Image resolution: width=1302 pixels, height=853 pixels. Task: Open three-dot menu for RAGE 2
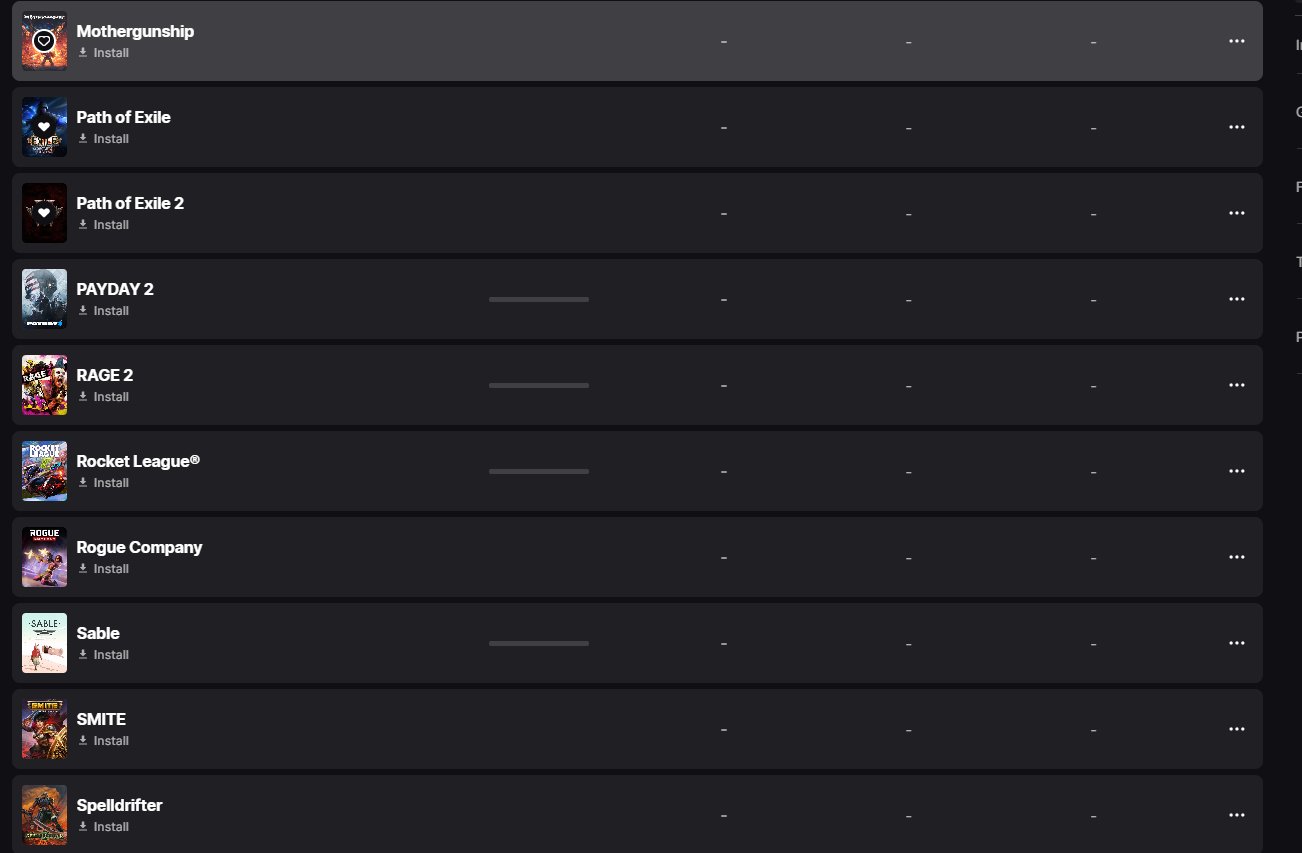[1236, 385]
